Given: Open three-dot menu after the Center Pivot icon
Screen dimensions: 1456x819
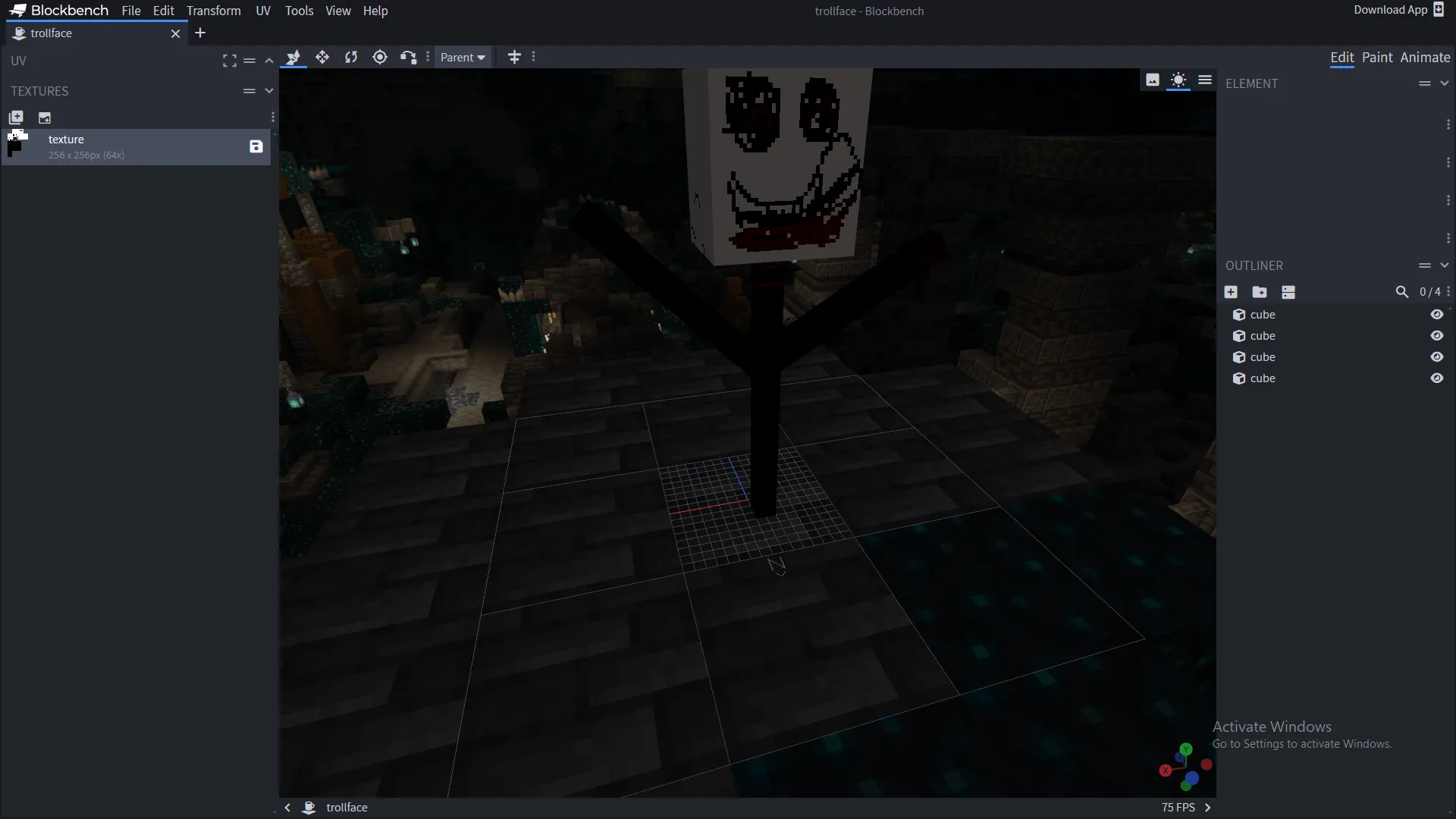Looking at the screenshot, I should click(x=534, y=57).
